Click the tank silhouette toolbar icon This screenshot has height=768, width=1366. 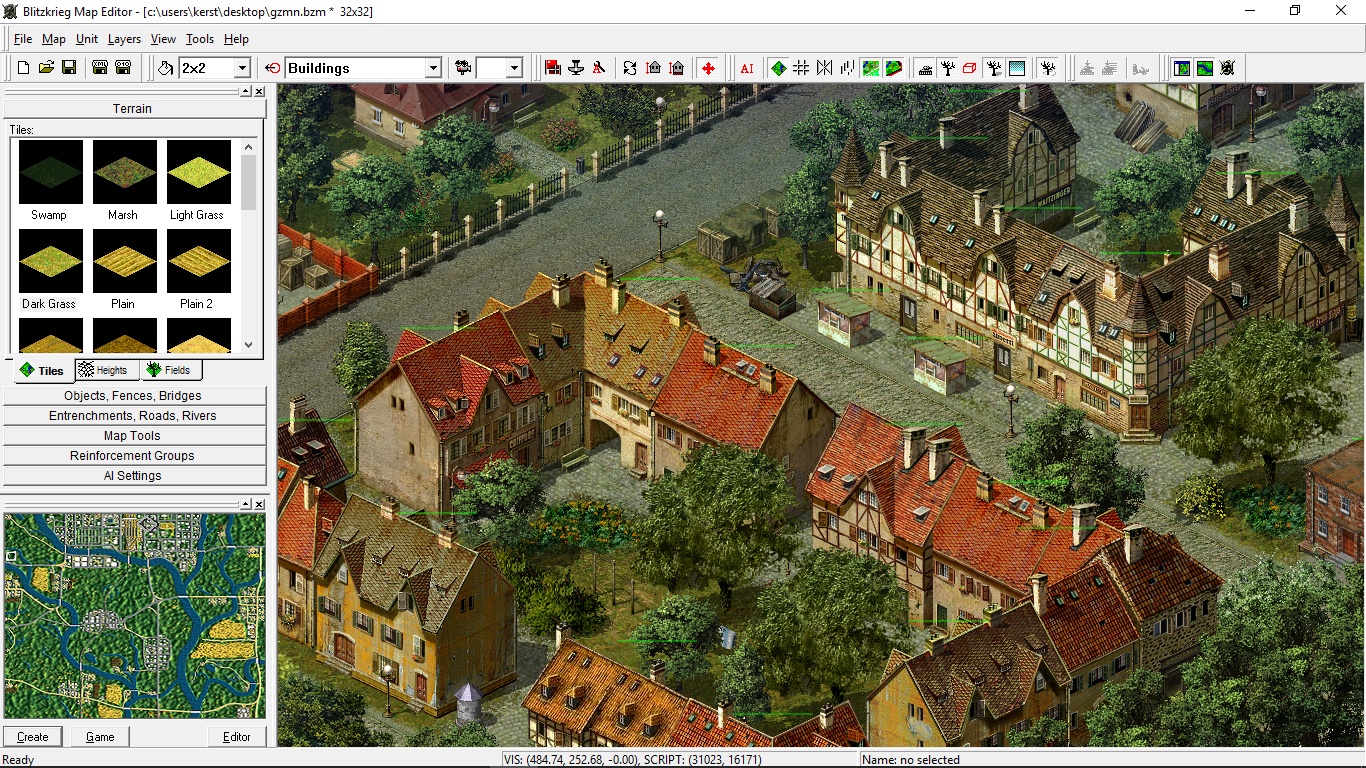(x=925, y=68)
